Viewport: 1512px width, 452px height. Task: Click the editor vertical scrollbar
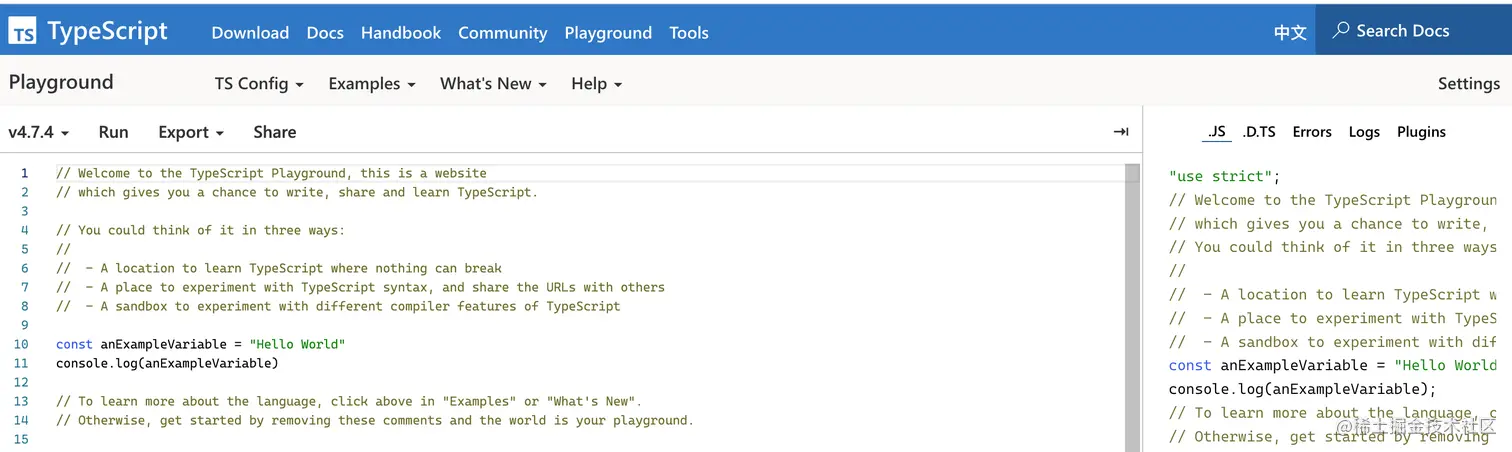(1132, 300)
